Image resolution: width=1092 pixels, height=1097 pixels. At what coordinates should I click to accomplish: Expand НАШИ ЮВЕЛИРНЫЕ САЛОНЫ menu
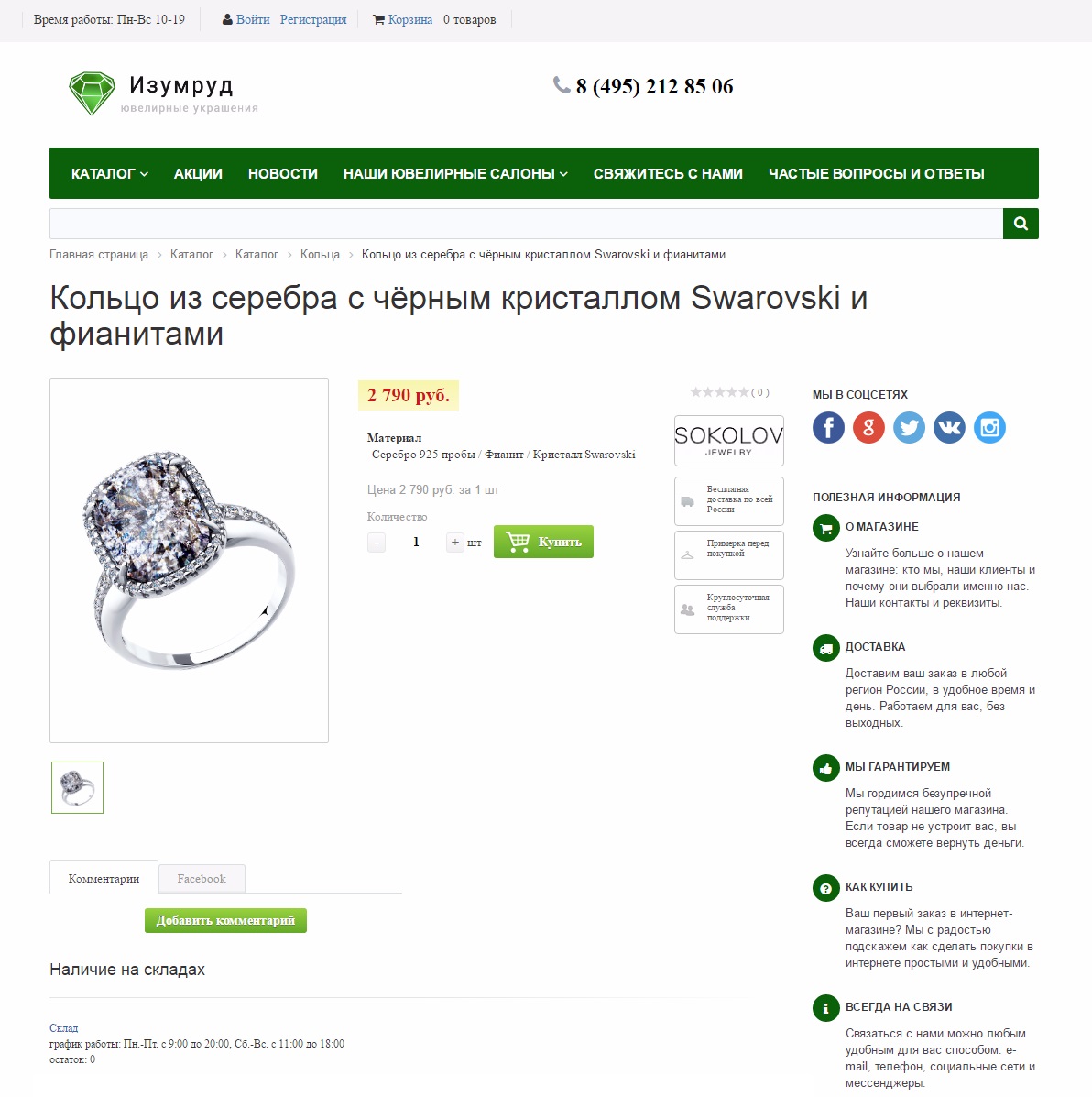click(455, 173)
